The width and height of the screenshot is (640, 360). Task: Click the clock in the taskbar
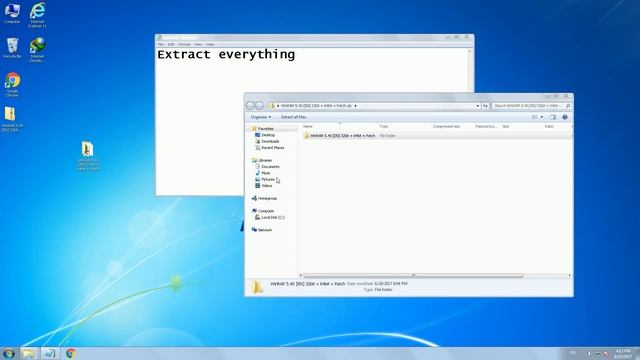[623, 353]
